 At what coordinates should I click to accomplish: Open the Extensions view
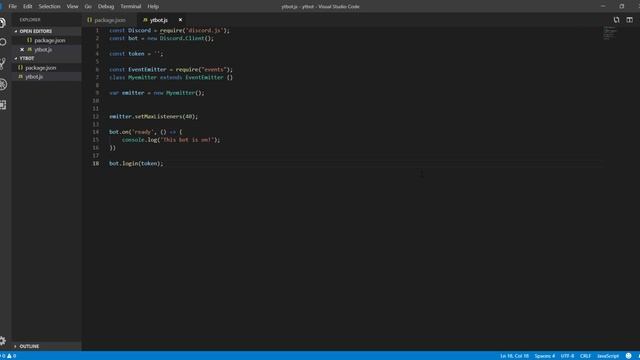click(x=3, y=105)
